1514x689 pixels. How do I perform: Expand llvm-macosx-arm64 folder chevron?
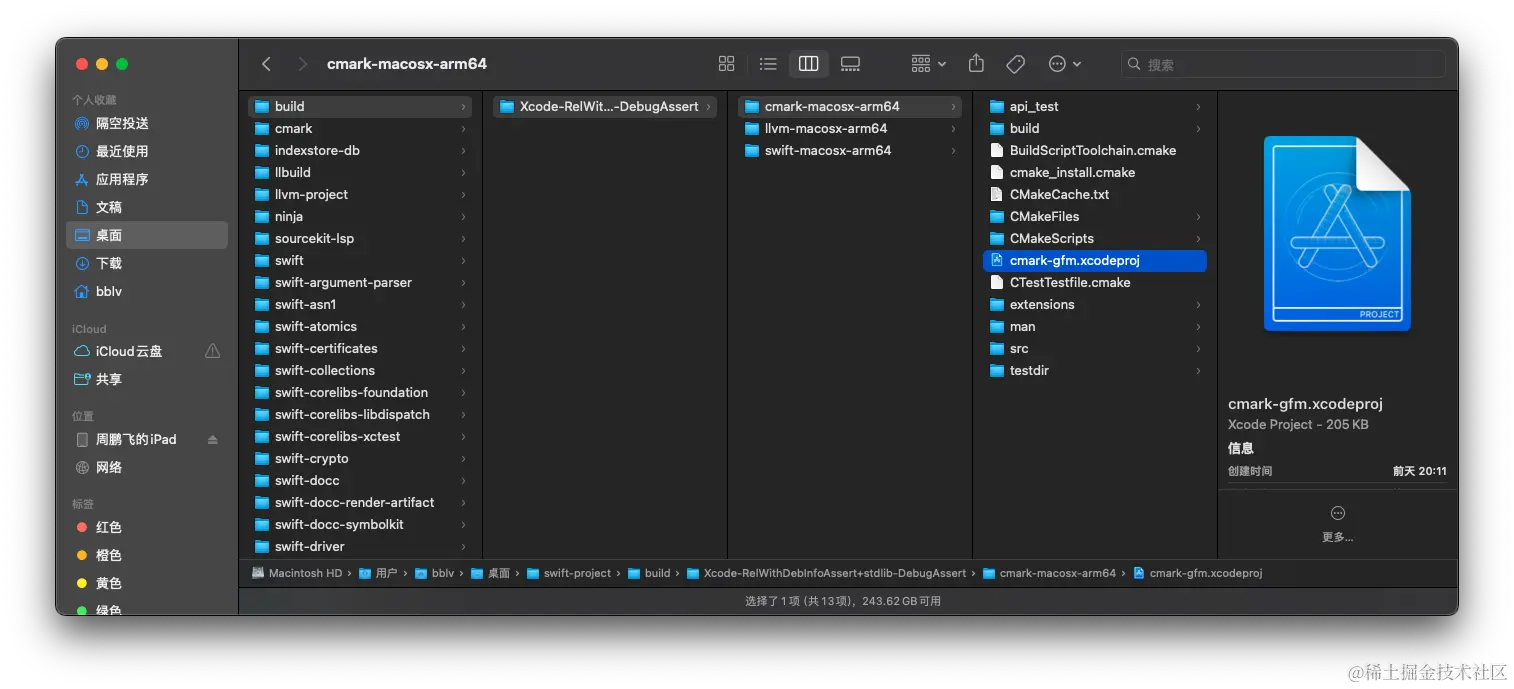coord(953,128)
